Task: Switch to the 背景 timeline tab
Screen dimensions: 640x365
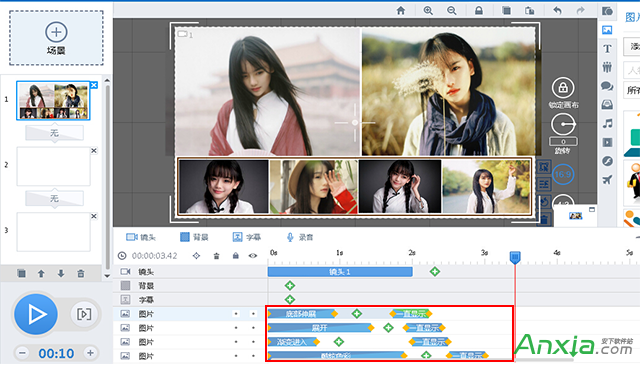Action: pos(194,237)
